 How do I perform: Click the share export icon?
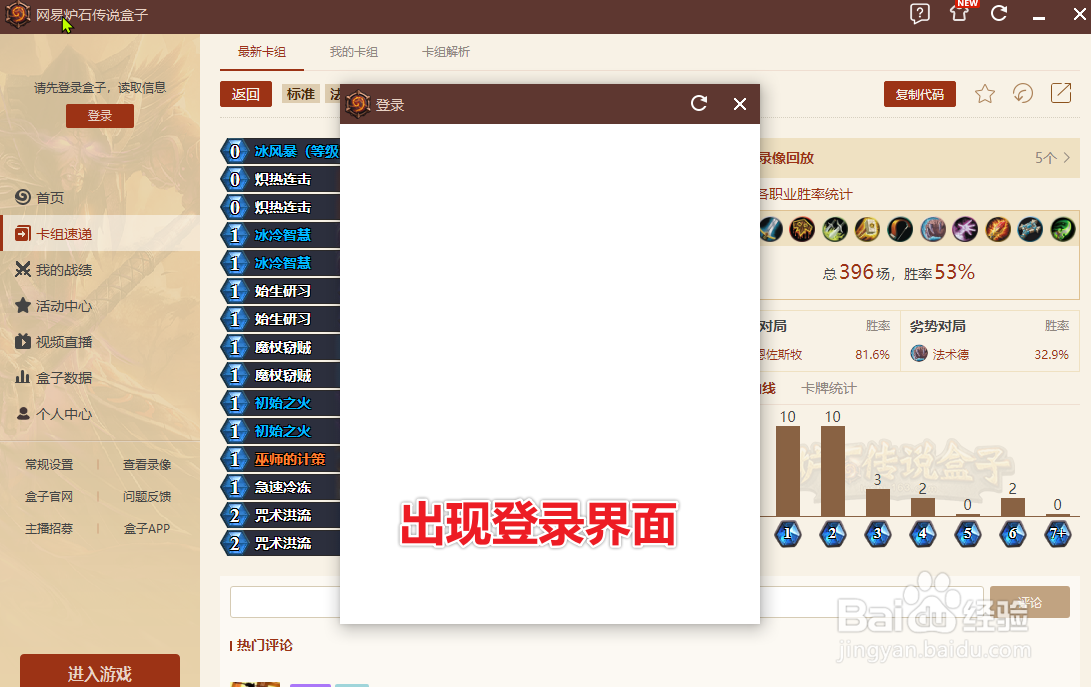[1060, 93]
